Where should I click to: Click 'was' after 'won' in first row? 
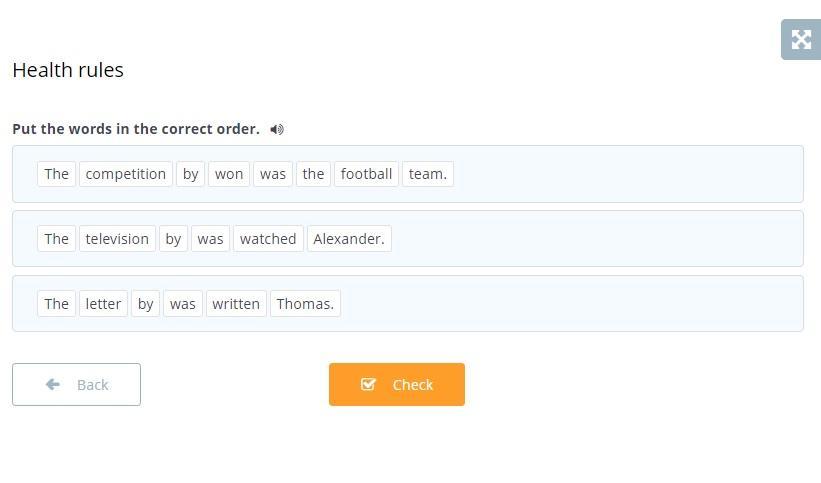(x=273, y=174)
